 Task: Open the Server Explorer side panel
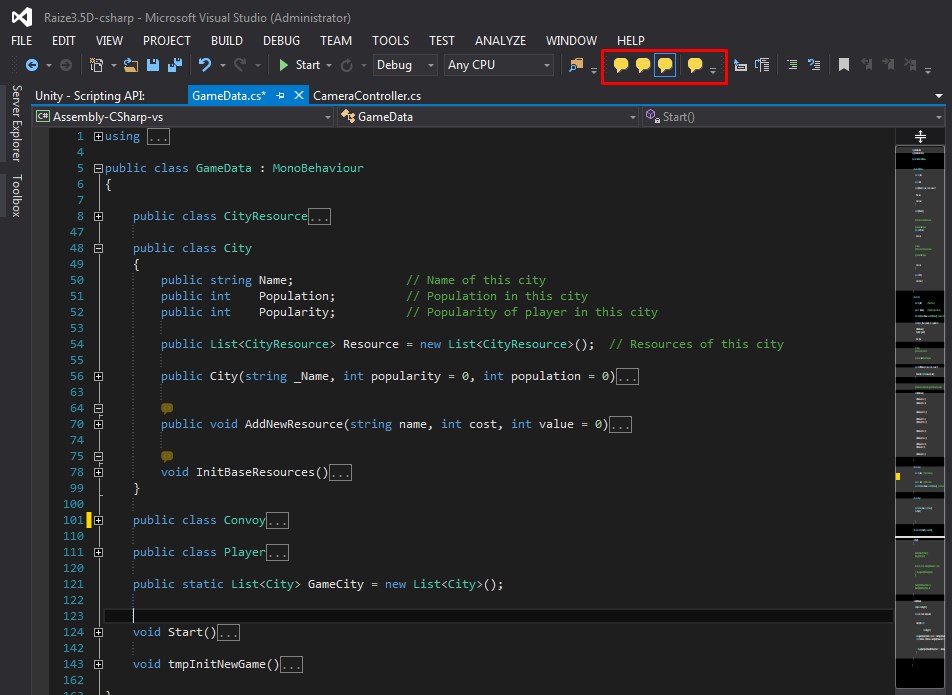[16, 124]
